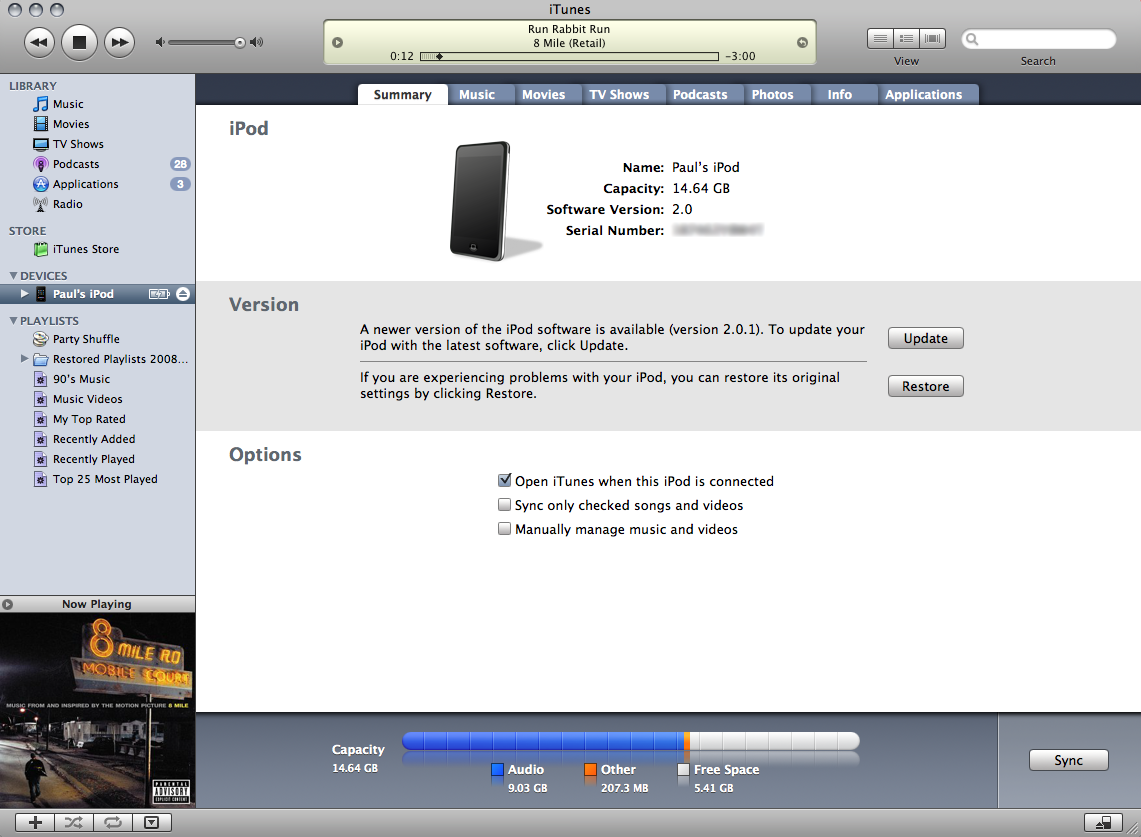The width and height of the screenshot is (1141, 837).
Task: Uncheck Open iTunes when this iPod is connected
Action: coord(504,480)
